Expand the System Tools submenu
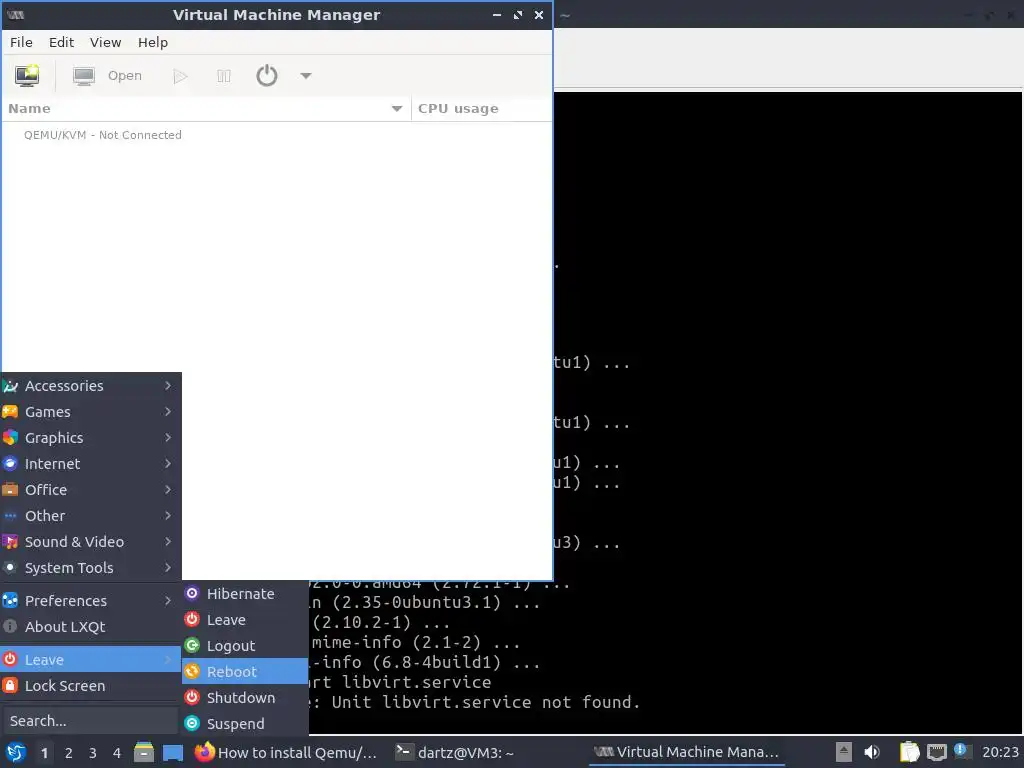1024x768 pixels. [x=91, y=568]
